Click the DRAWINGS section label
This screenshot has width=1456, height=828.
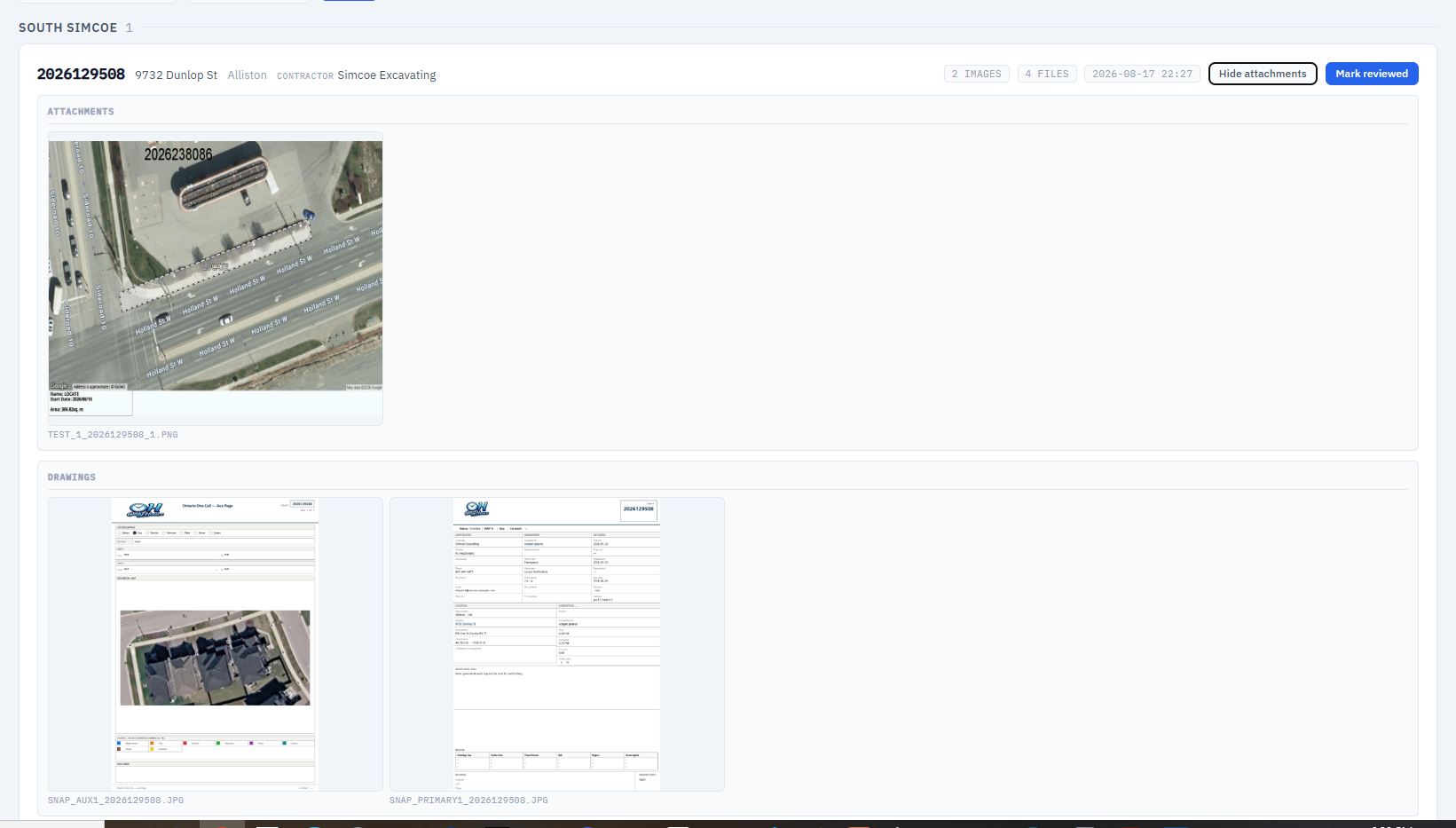pos(72,477)
